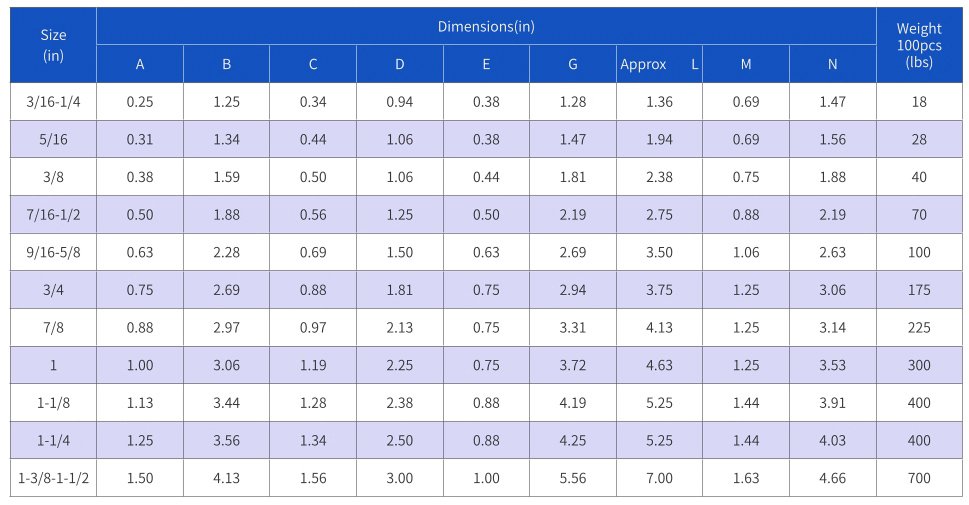This screenshot has height=505, width=969.
Task: Click column header A
Action: coord(140,65)
